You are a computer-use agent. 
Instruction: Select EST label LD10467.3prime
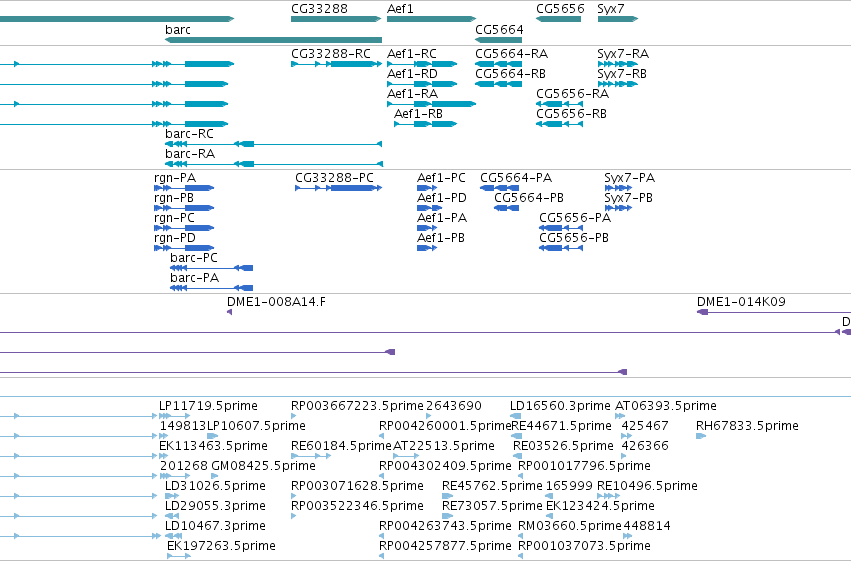pos(215,526)
